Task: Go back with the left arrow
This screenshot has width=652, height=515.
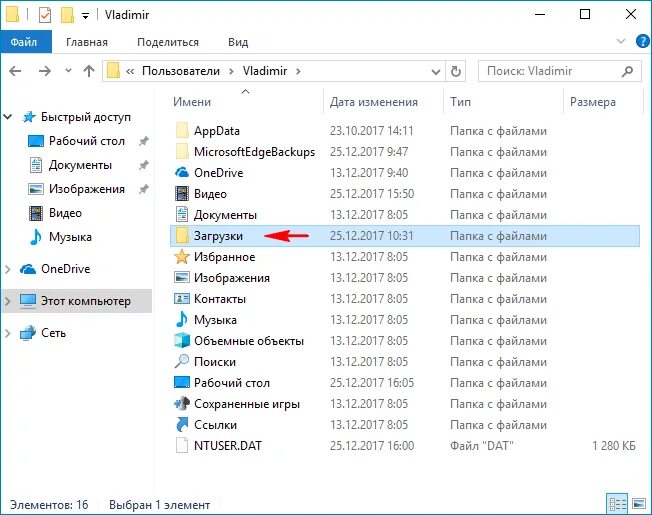Action: tap(15, 71)
